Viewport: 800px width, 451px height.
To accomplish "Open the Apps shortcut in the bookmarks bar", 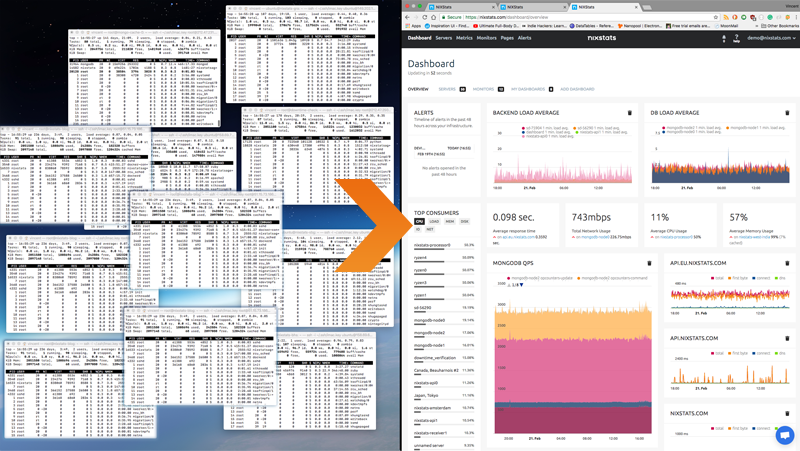I will pos(413,26).
